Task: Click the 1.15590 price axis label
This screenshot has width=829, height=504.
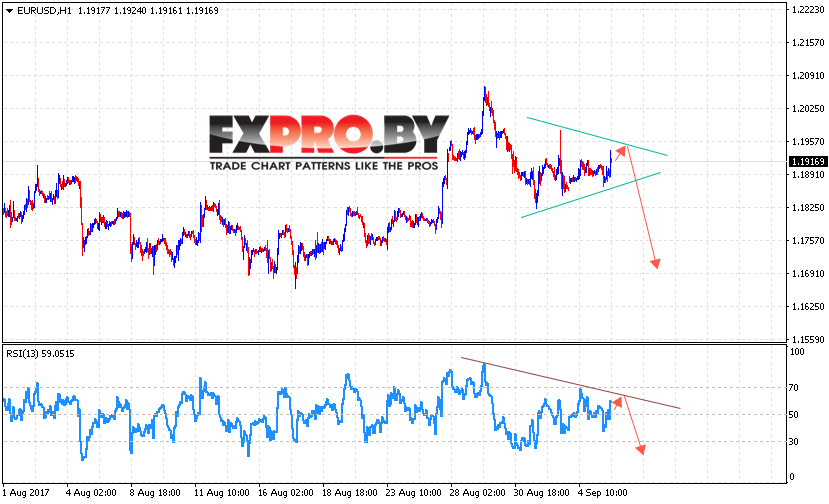Action: [808, 339]
